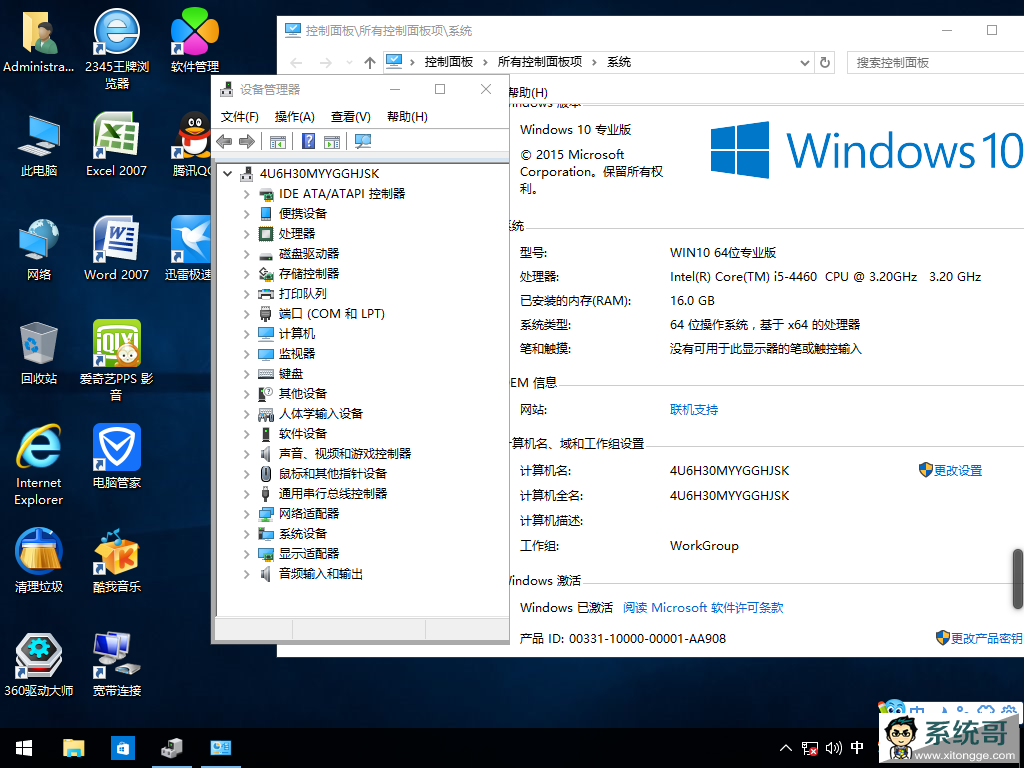
Task: Click 控制面板 in the address breadcrumb
Action: (449, 62)
